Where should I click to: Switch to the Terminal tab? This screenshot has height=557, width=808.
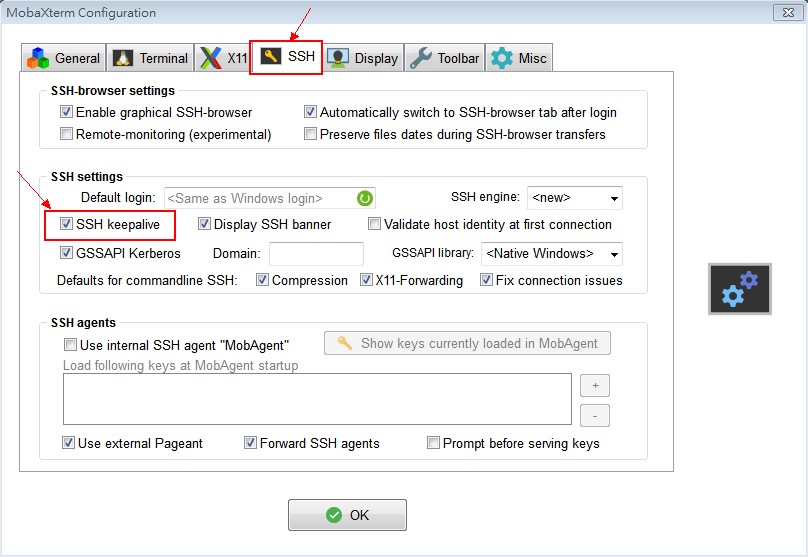(150, 58)
